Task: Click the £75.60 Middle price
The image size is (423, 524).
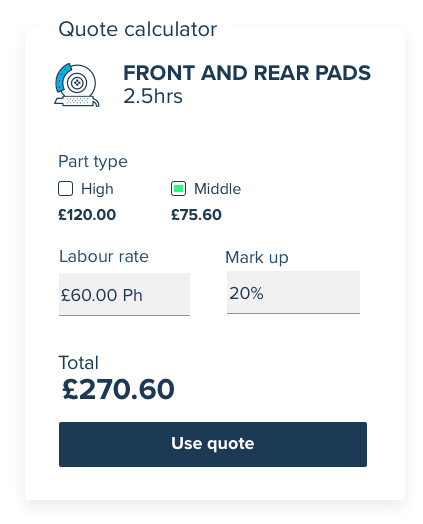Action: pyautogui.click(x=196, y=215)
